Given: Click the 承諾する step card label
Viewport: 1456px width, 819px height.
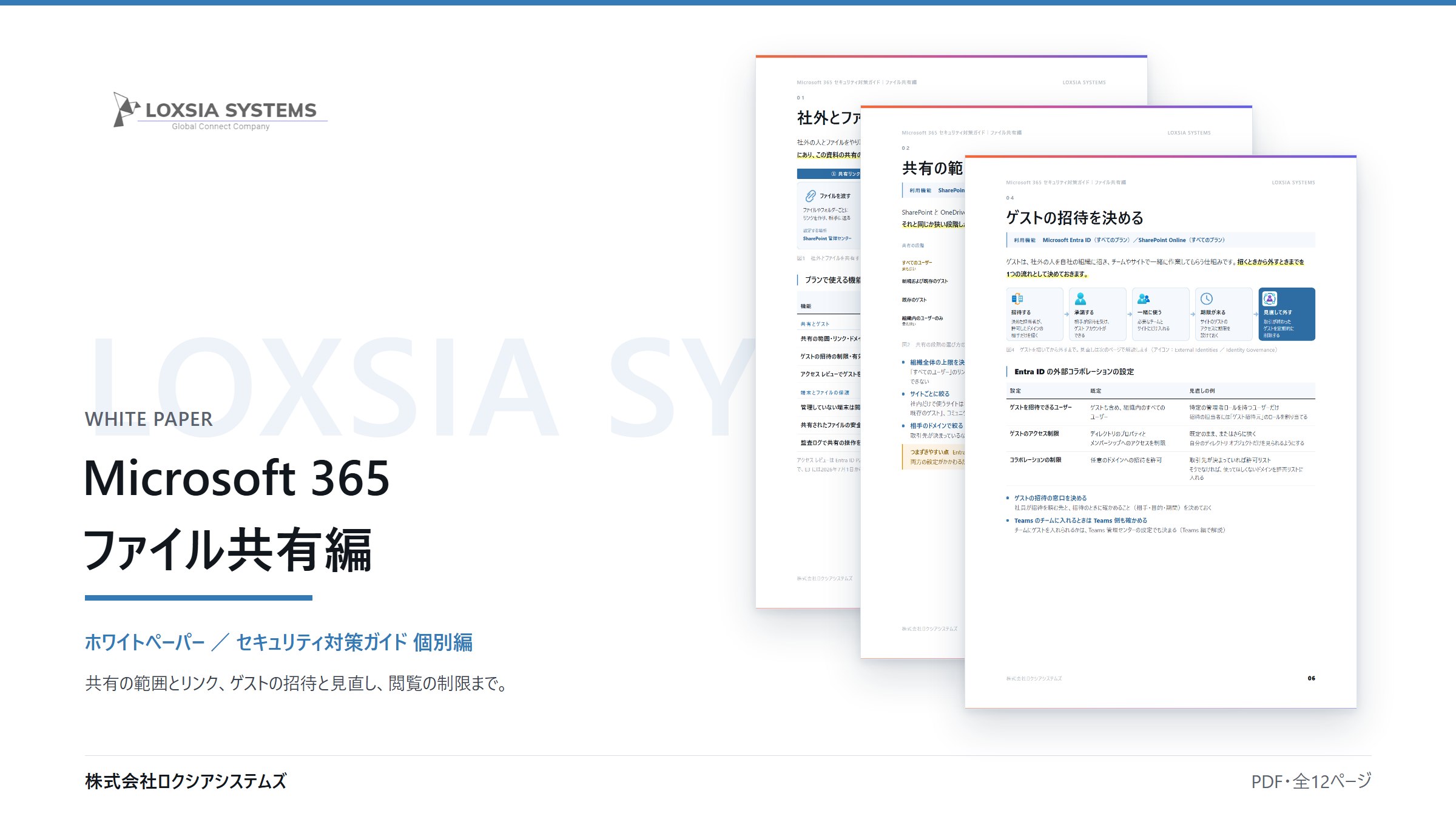Looking at the screenshot, I should tap(1084, 312).
